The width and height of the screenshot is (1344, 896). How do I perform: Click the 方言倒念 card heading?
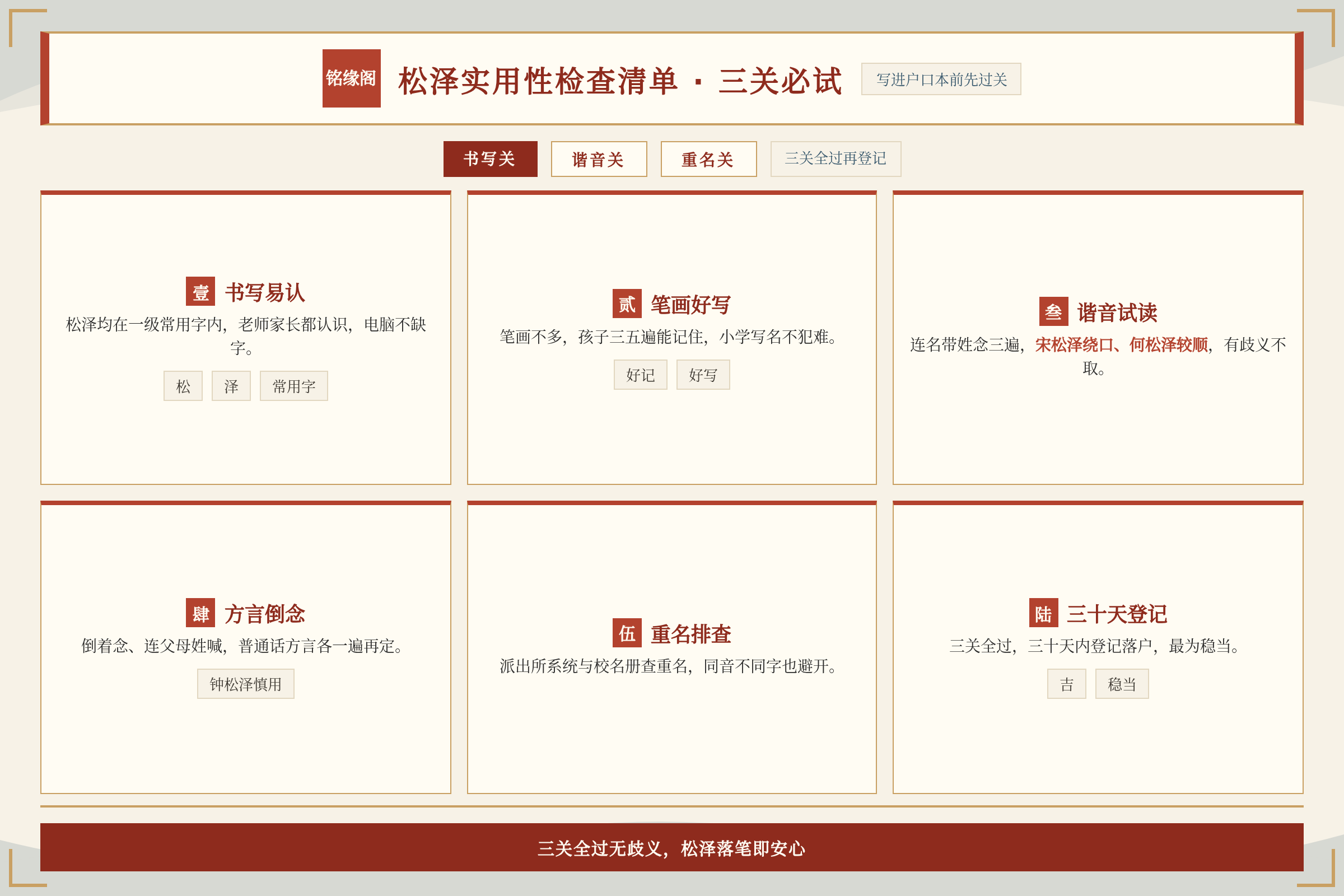pos(265,614)
